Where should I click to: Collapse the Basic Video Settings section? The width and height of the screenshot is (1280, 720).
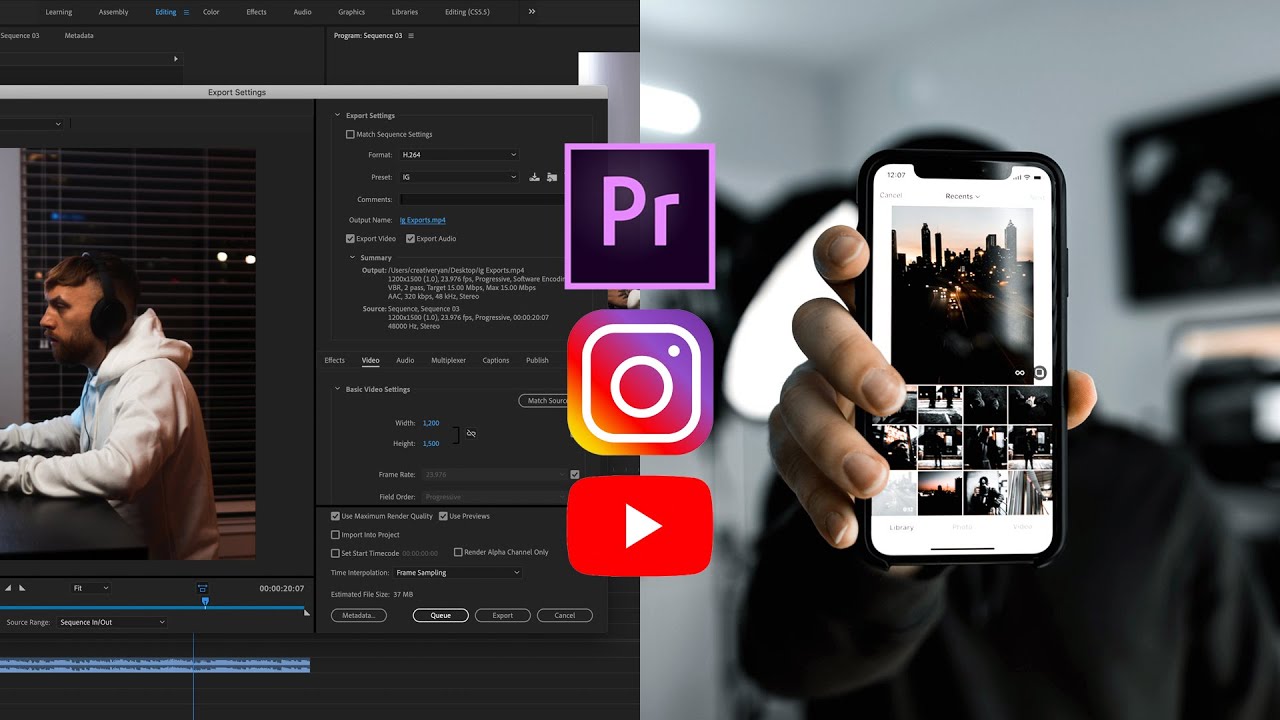337,389
